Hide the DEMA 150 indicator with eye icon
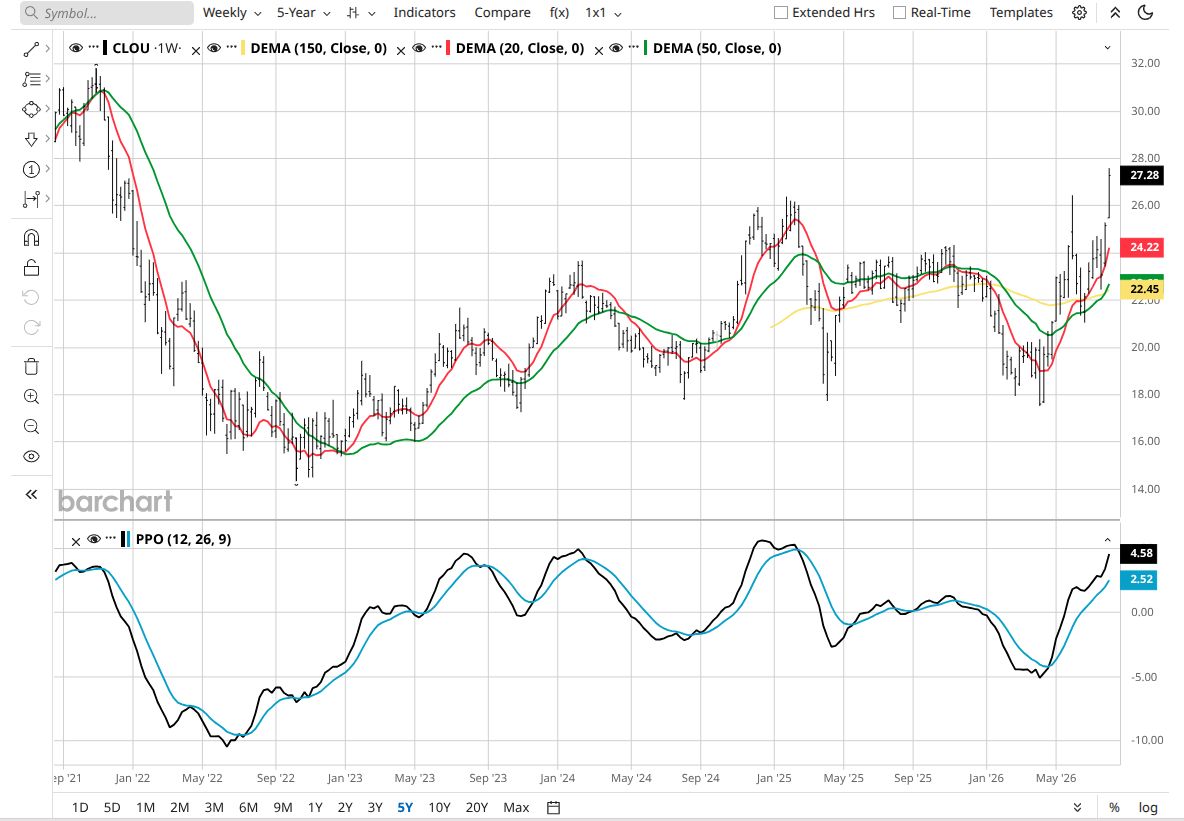The height and width of the screenshot is (821, 1184). pos(214,48)
